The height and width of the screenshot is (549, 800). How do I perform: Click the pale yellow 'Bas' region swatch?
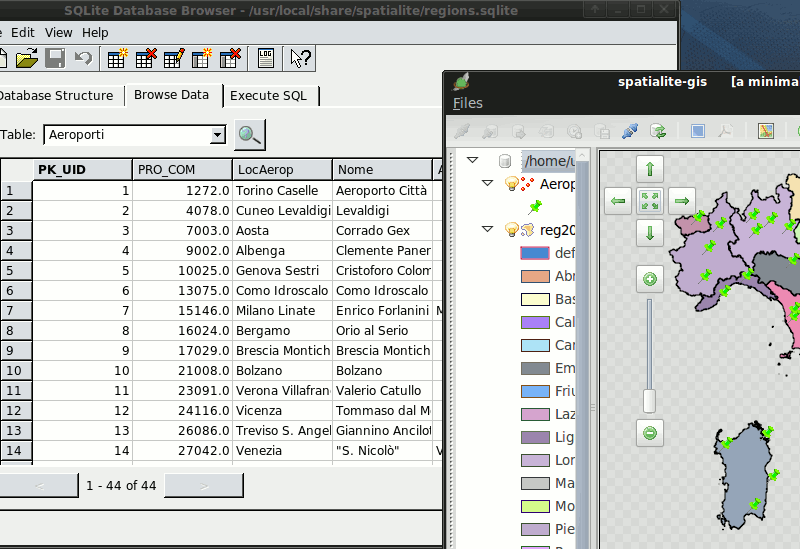[535, 299]
